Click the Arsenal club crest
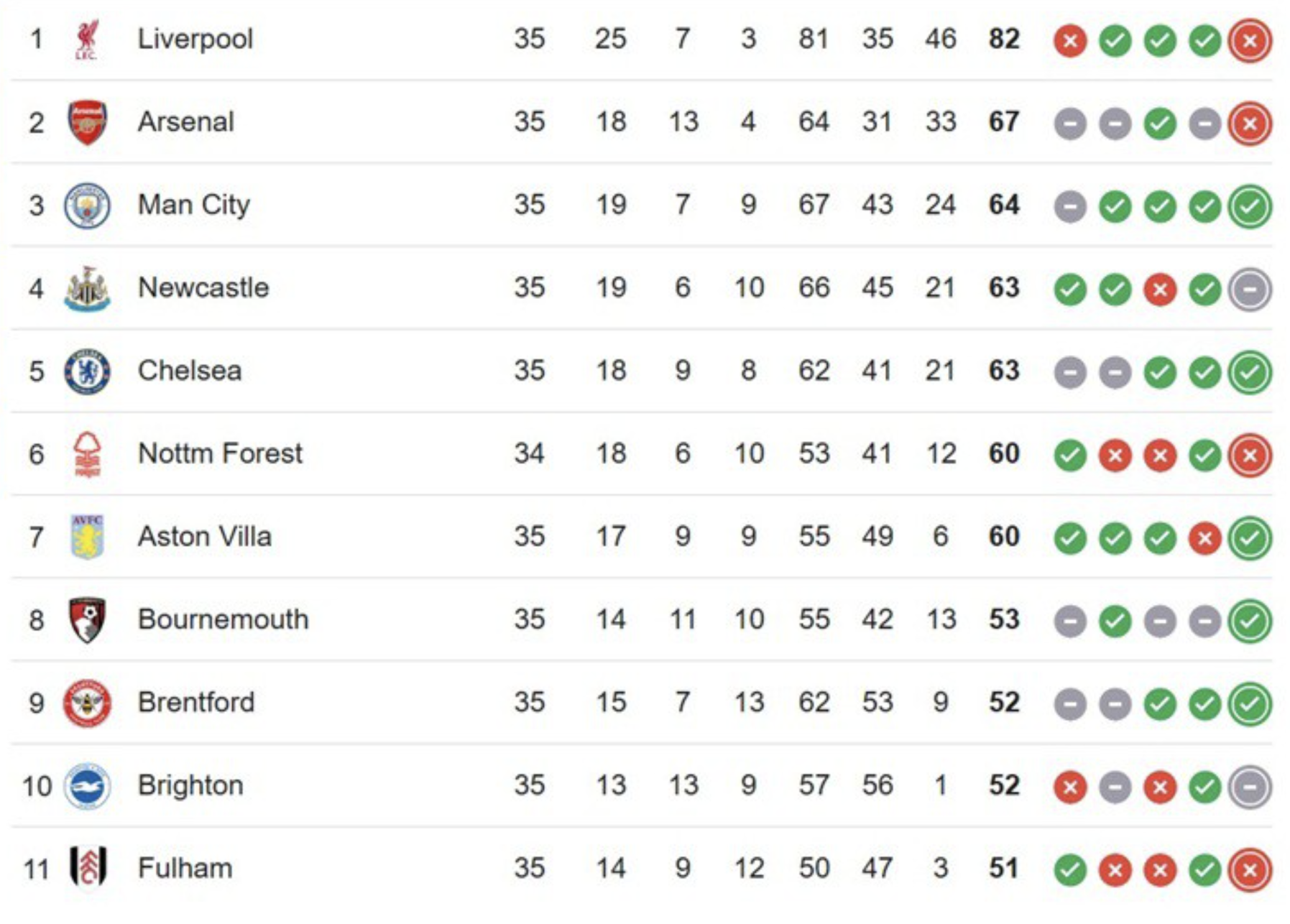The width and height of the screenshot is (1290, 924). (87, 122)
